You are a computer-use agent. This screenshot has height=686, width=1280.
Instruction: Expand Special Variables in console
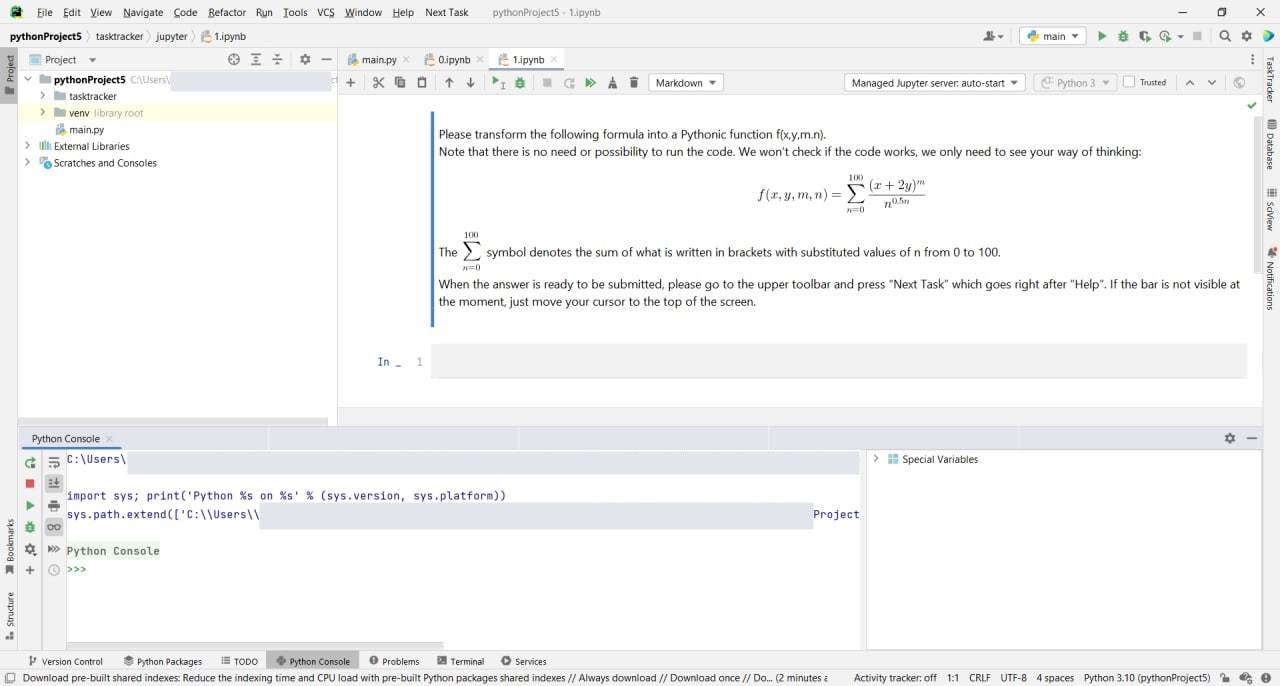click(x=876, y=459)
